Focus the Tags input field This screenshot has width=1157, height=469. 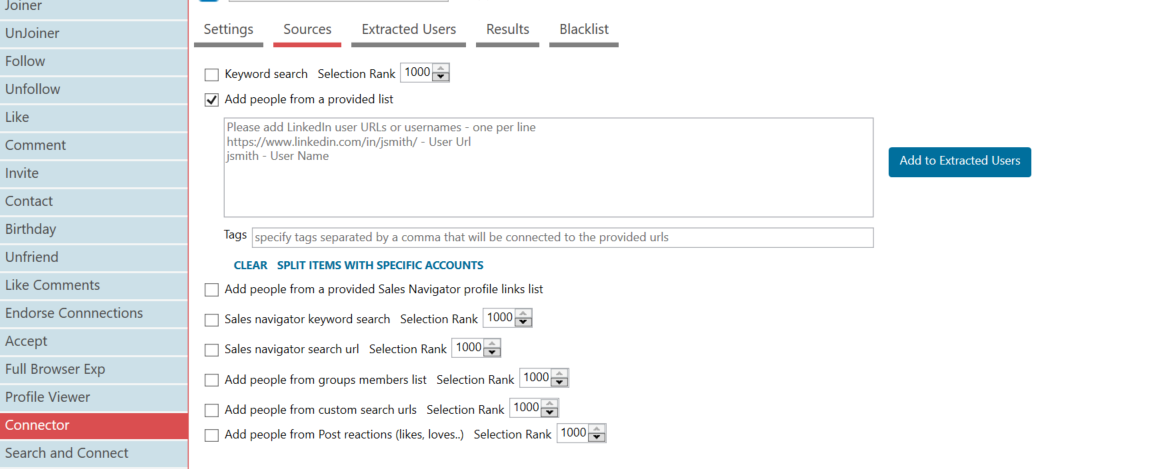pyautogui.click(x=562, y=237)
